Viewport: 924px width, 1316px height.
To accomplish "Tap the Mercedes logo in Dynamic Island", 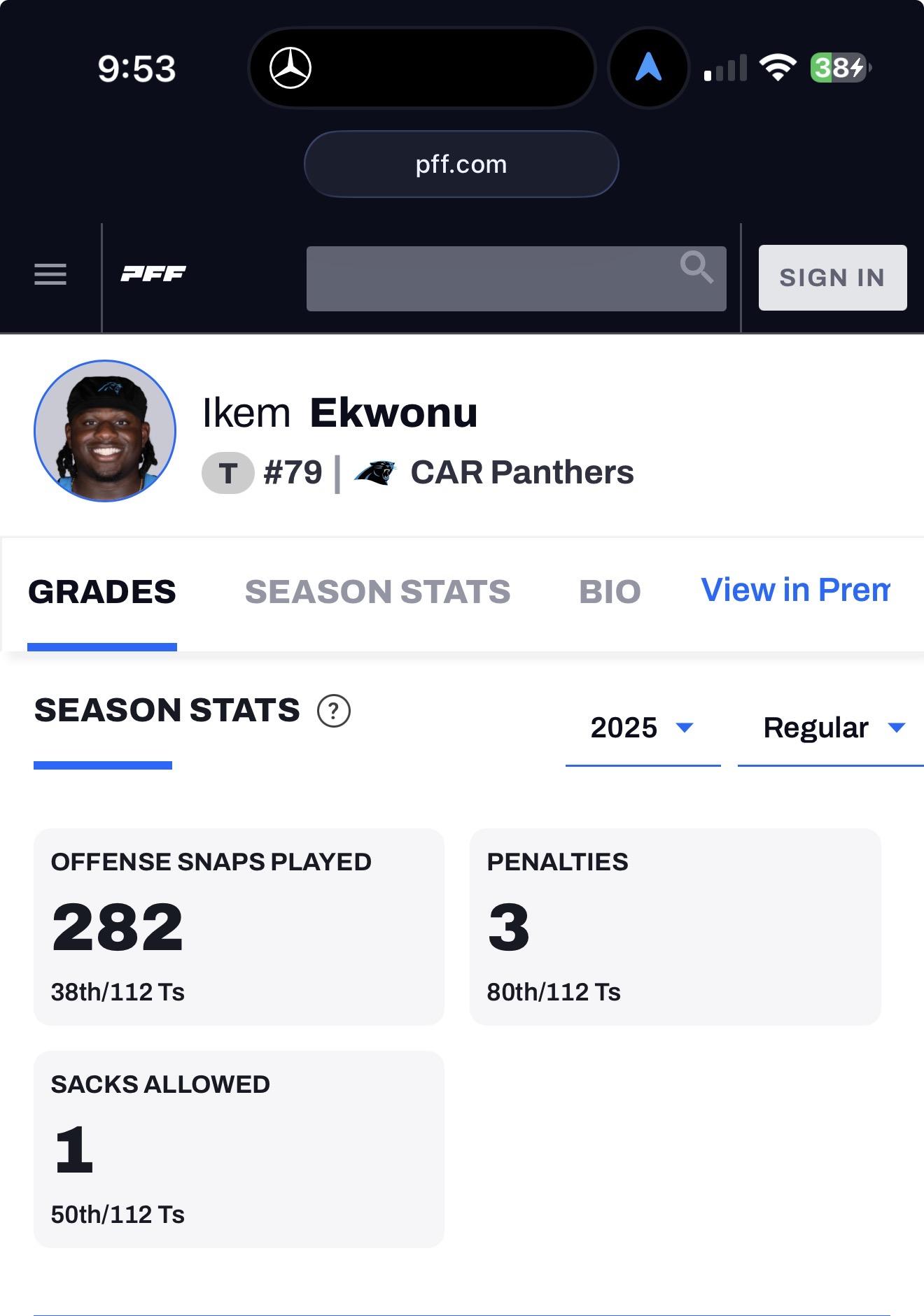I will click(x=290, y=69).
